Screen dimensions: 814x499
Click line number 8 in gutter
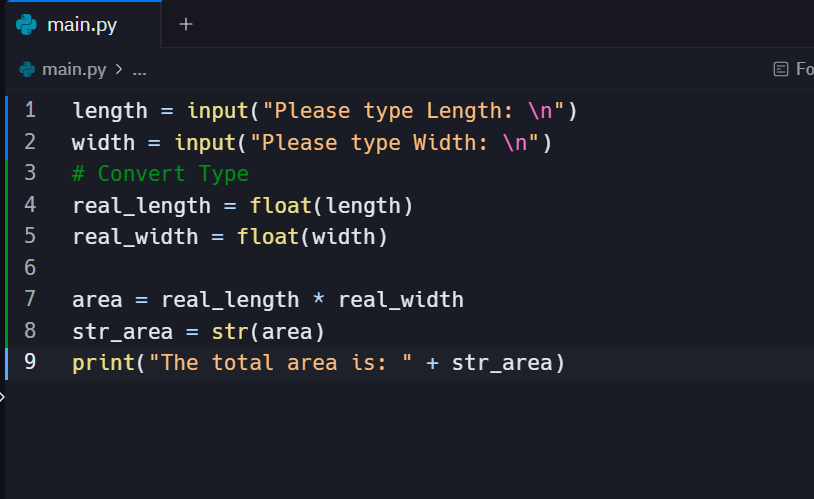pos(30,331)
